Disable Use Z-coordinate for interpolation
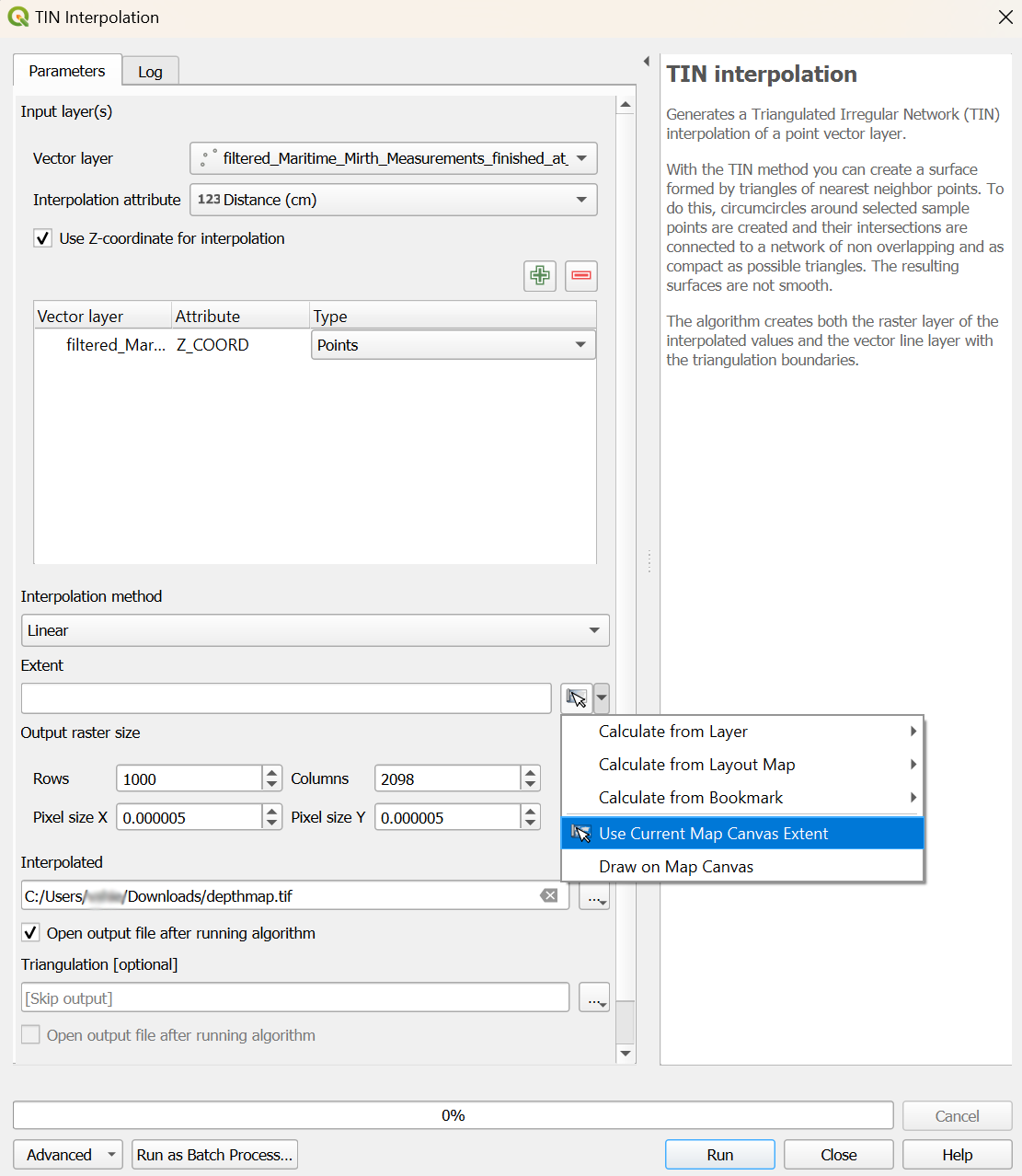 (x=42, y=237)
